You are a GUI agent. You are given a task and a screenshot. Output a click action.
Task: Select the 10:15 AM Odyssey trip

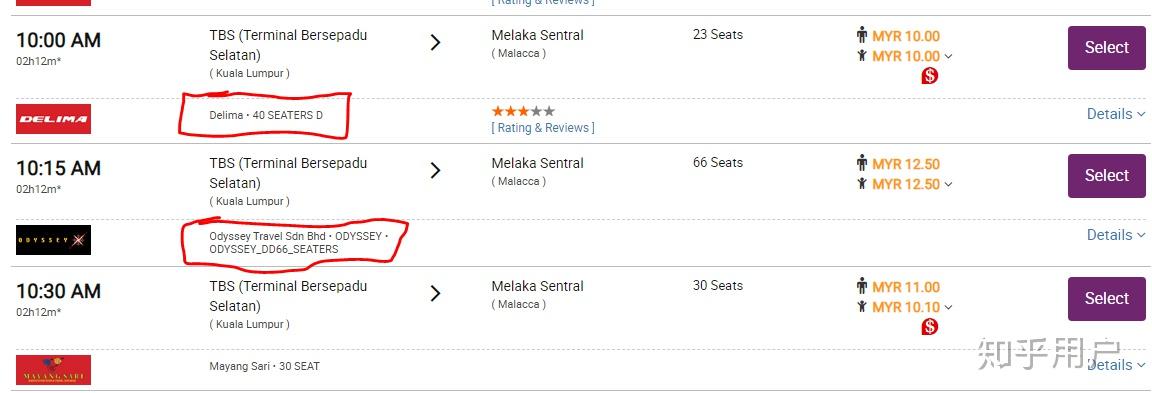1106,176
